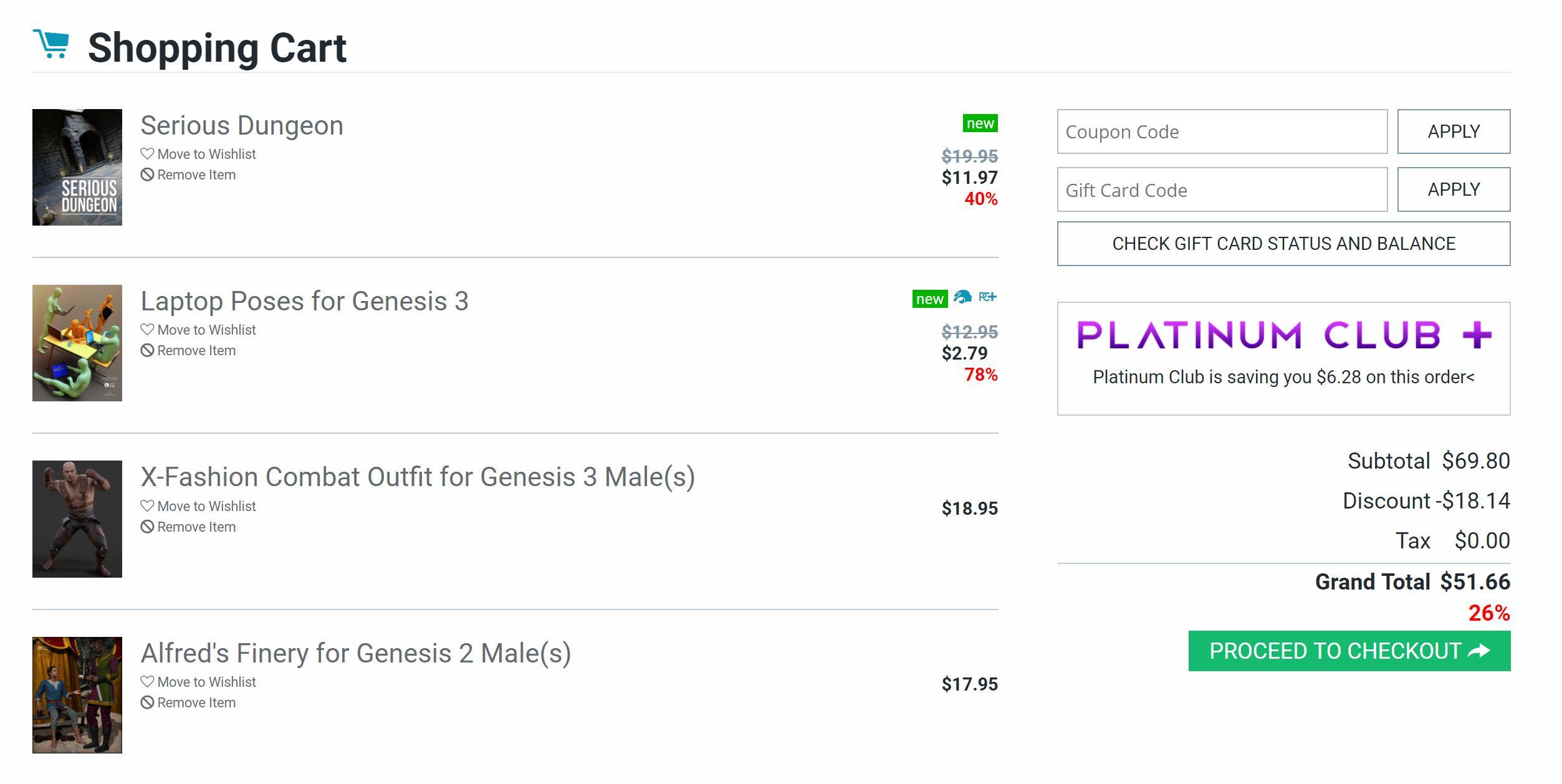Check gift card status and balance
This screenshot has height=784, width=1562.
(x=1283, y=244)
